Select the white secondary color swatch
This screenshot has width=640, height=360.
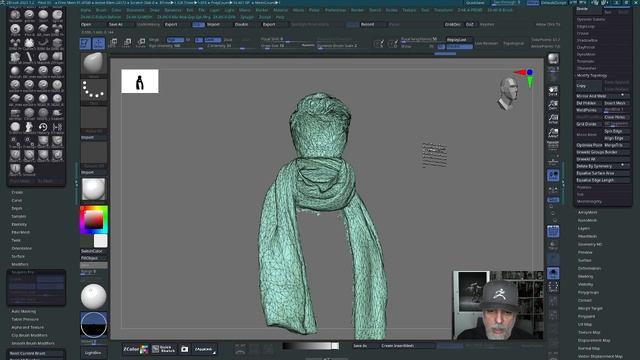coord(100,240)
